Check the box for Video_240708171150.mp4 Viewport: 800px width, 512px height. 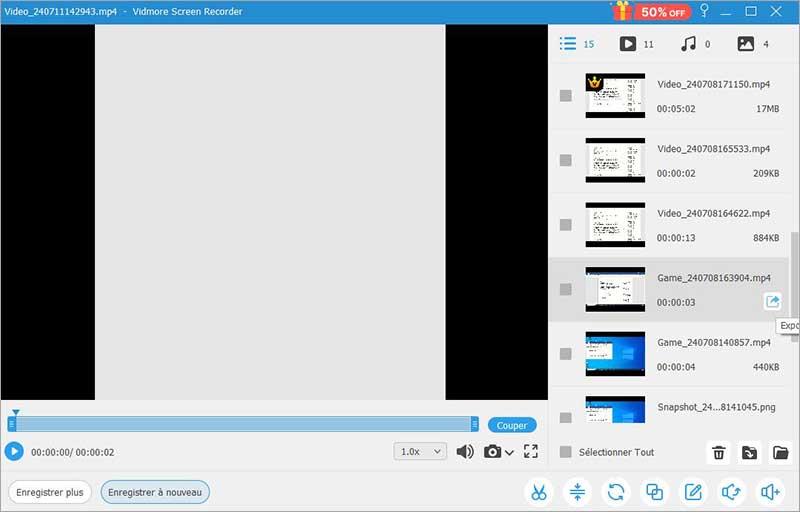point(565,96)
